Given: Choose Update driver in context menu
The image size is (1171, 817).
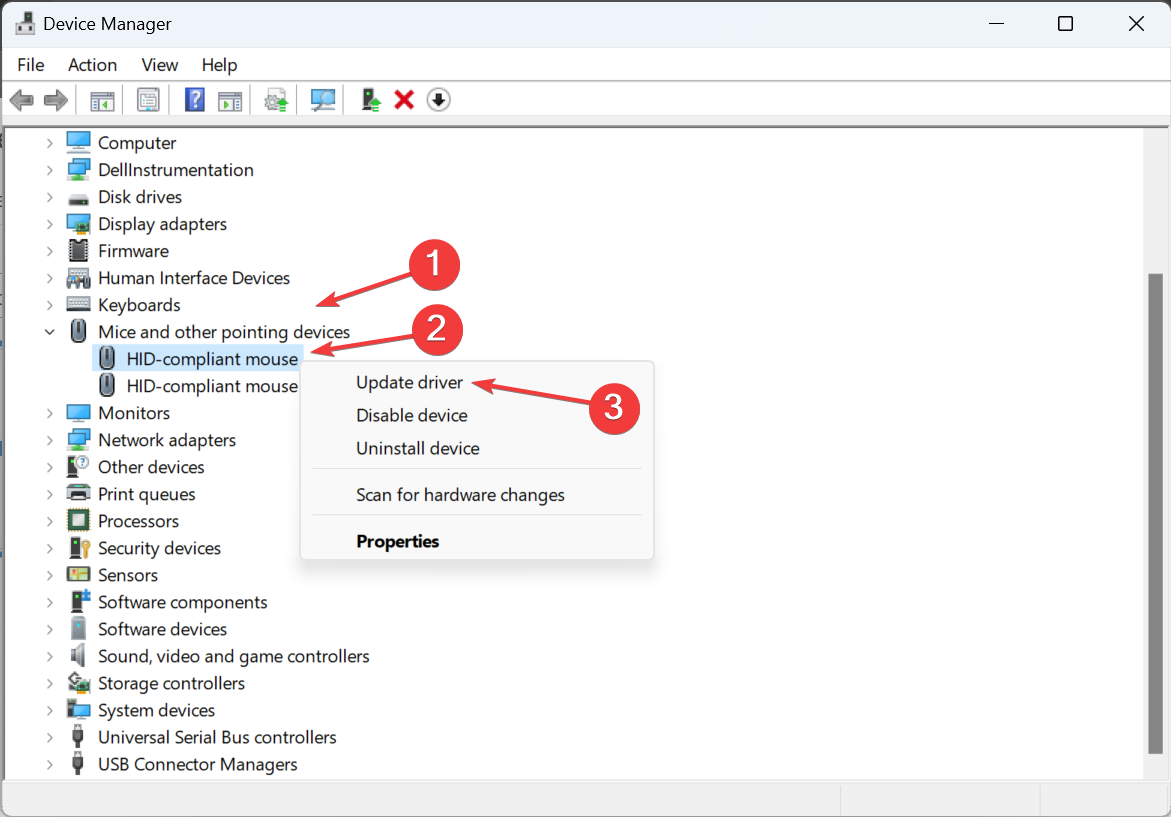Looking at the screenshot, I should click(409, 382).
